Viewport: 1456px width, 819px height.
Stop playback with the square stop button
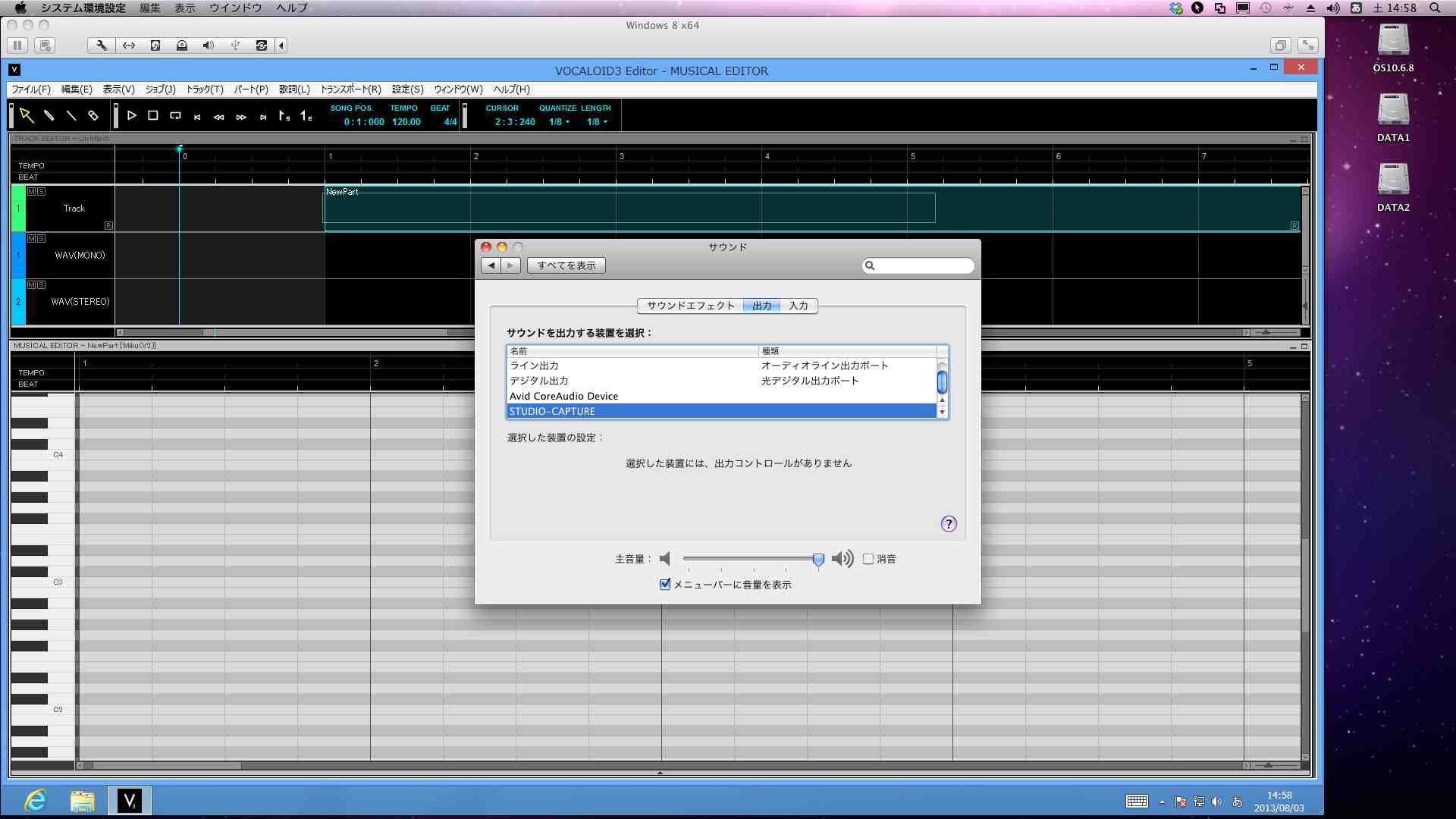click(x=153, y=116)
